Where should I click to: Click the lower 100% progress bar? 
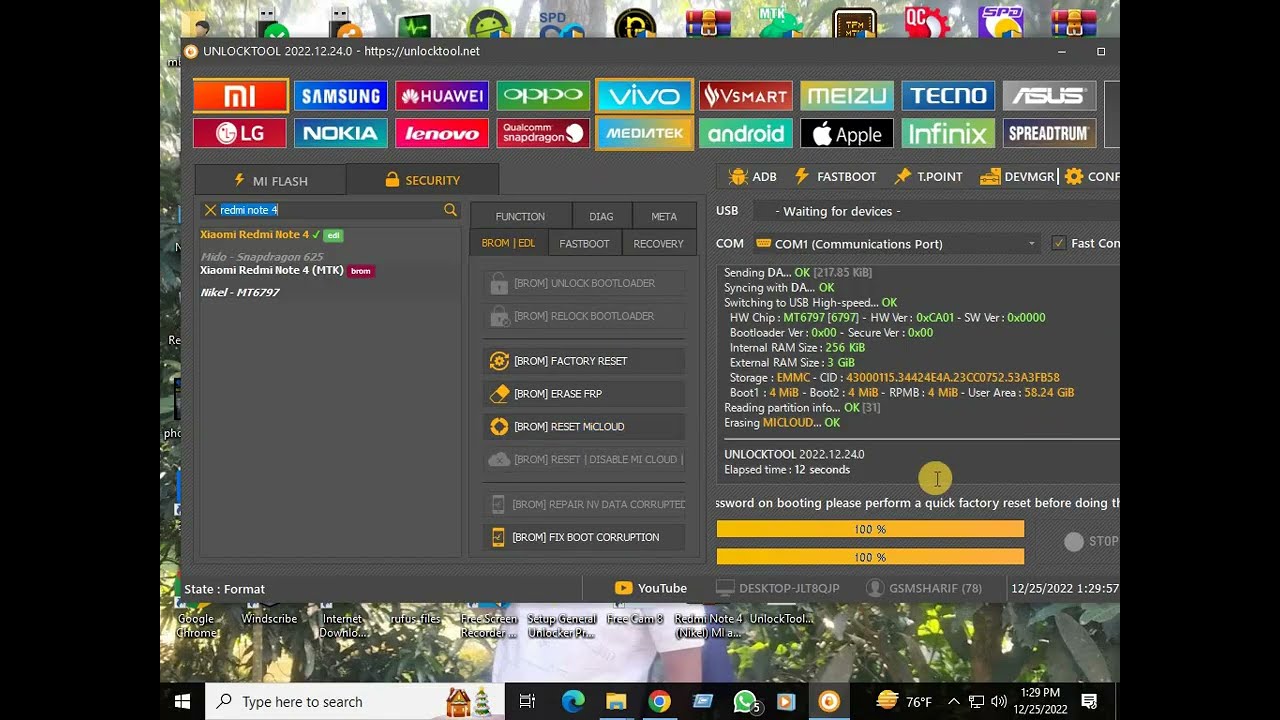pyautogui.click(x=870, y=557)
